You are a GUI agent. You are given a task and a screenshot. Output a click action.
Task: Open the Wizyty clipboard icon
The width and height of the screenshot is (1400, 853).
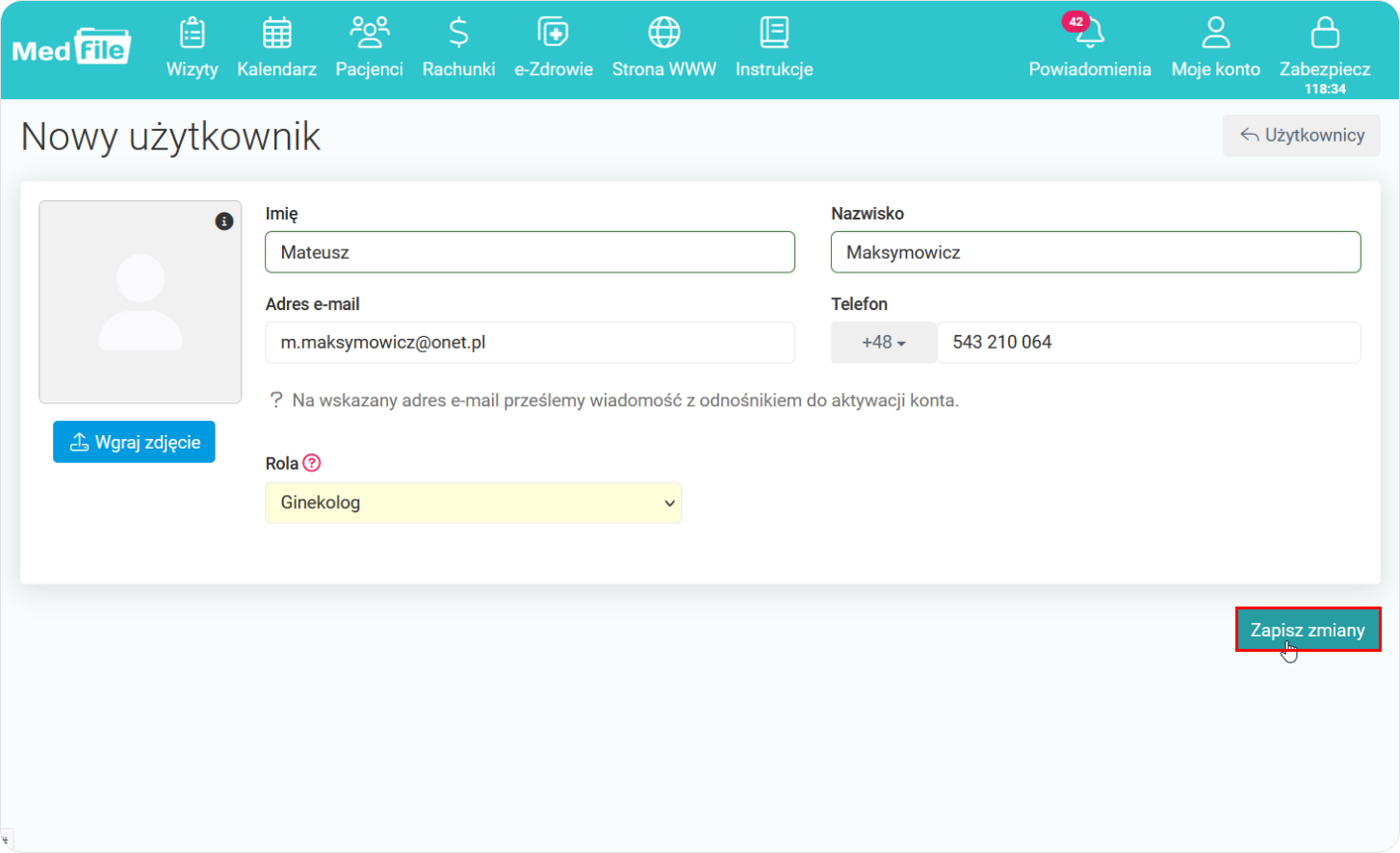pyautogui.click(x=193, y=33)
